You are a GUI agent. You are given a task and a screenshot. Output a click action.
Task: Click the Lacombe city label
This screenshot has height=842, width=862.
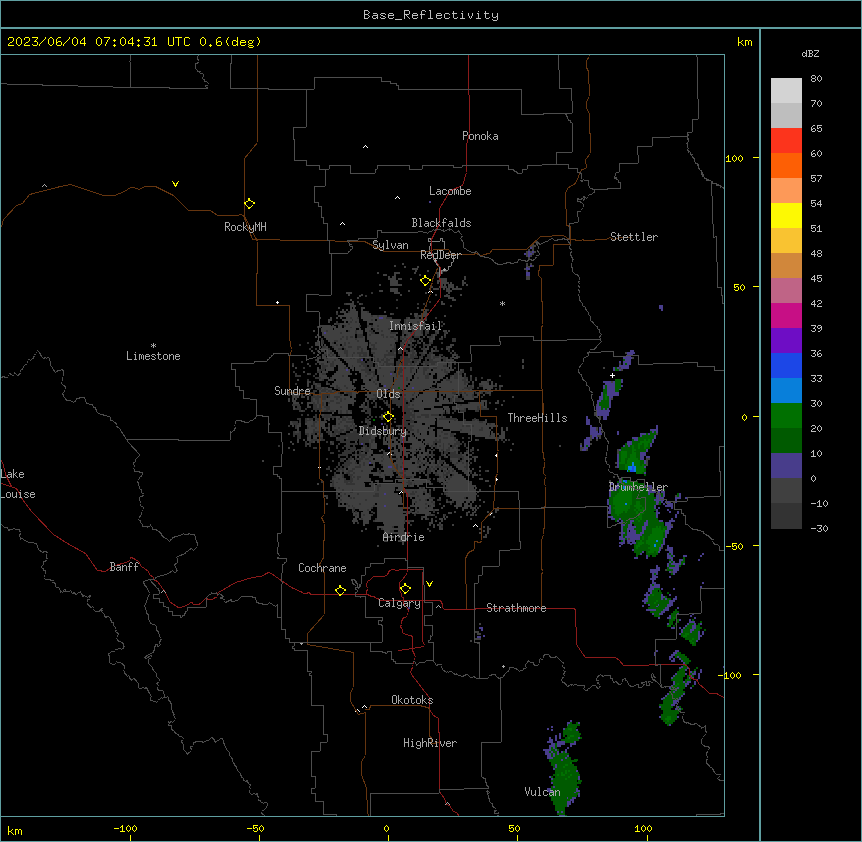tap(450, 191)
